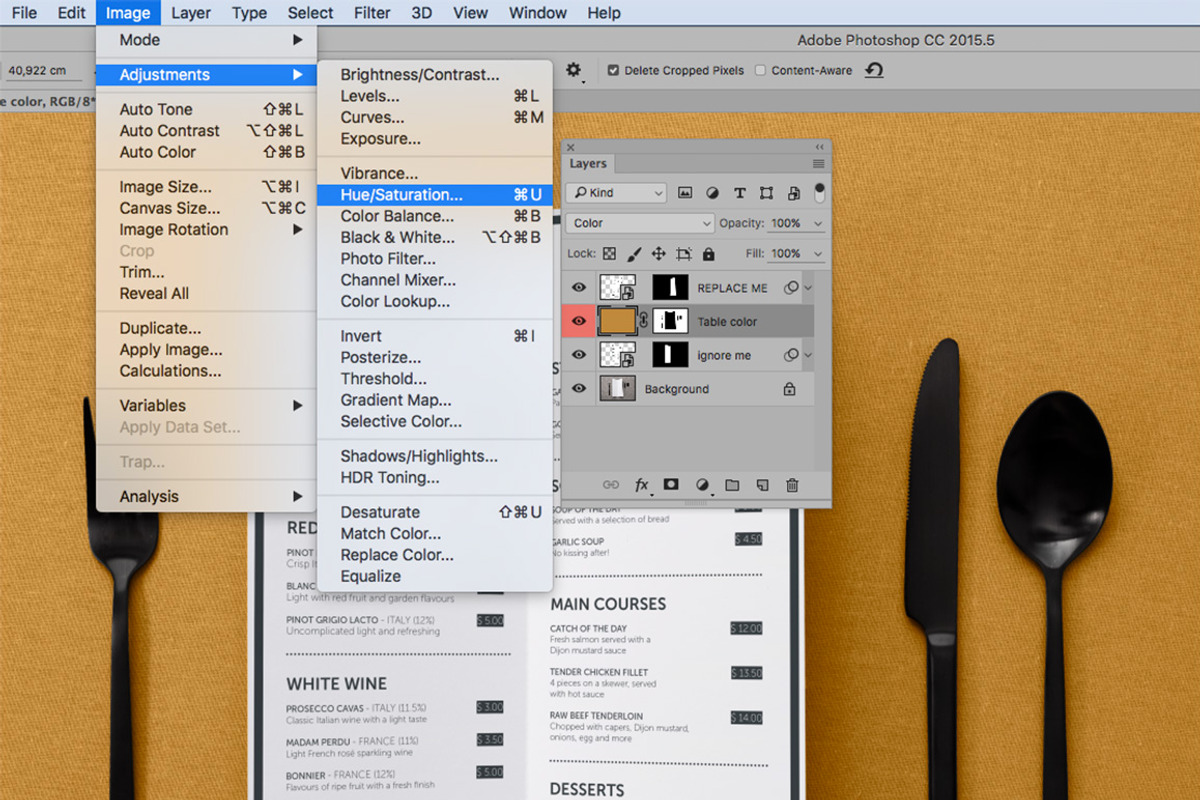Create new fill or adjustment layer icon
This screenshot has width=1200, height=800.
click(x=702, y=485)
